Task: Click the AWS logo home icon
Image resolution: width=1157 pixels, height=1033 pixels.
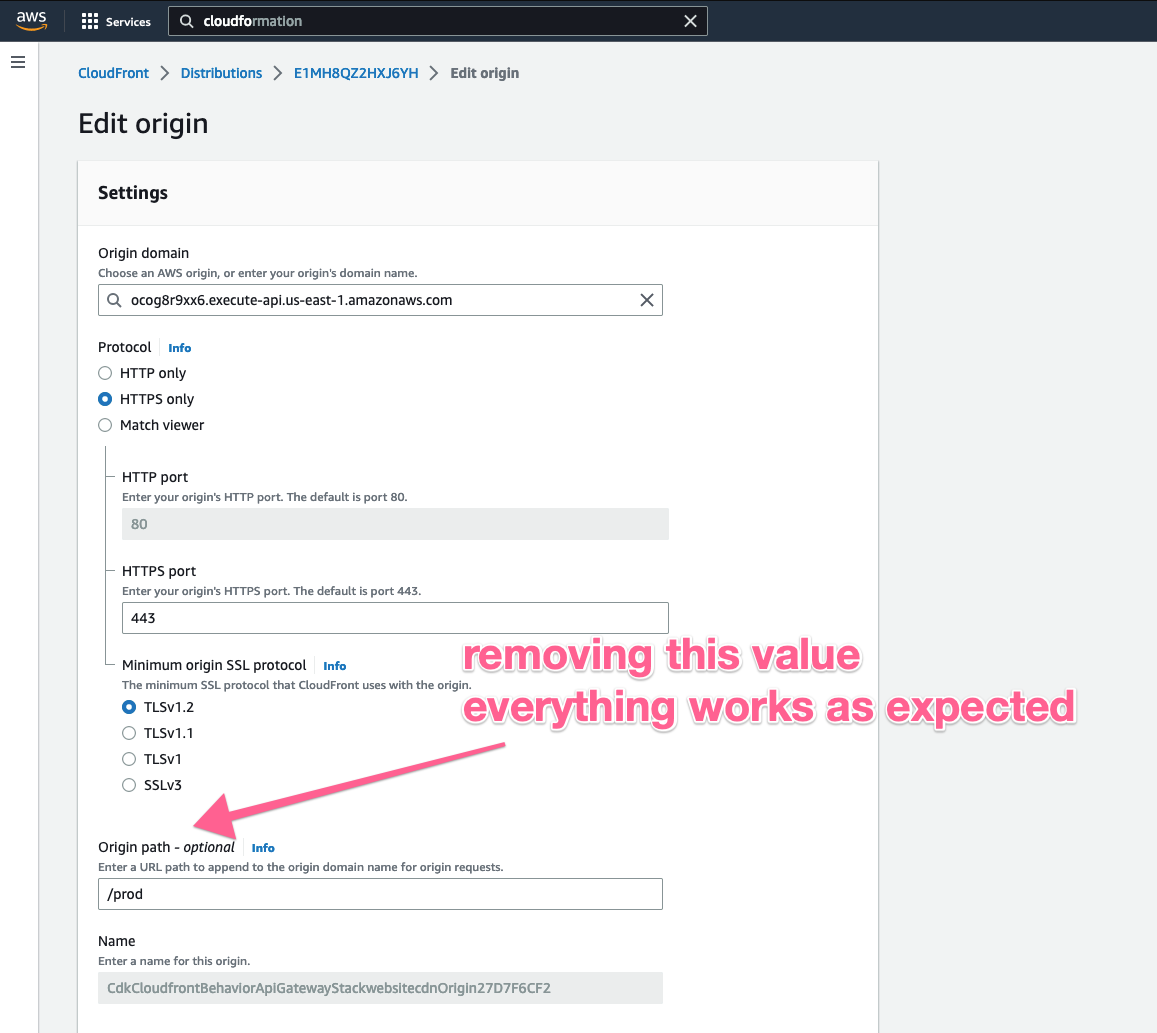Action: tap(31, 21)
